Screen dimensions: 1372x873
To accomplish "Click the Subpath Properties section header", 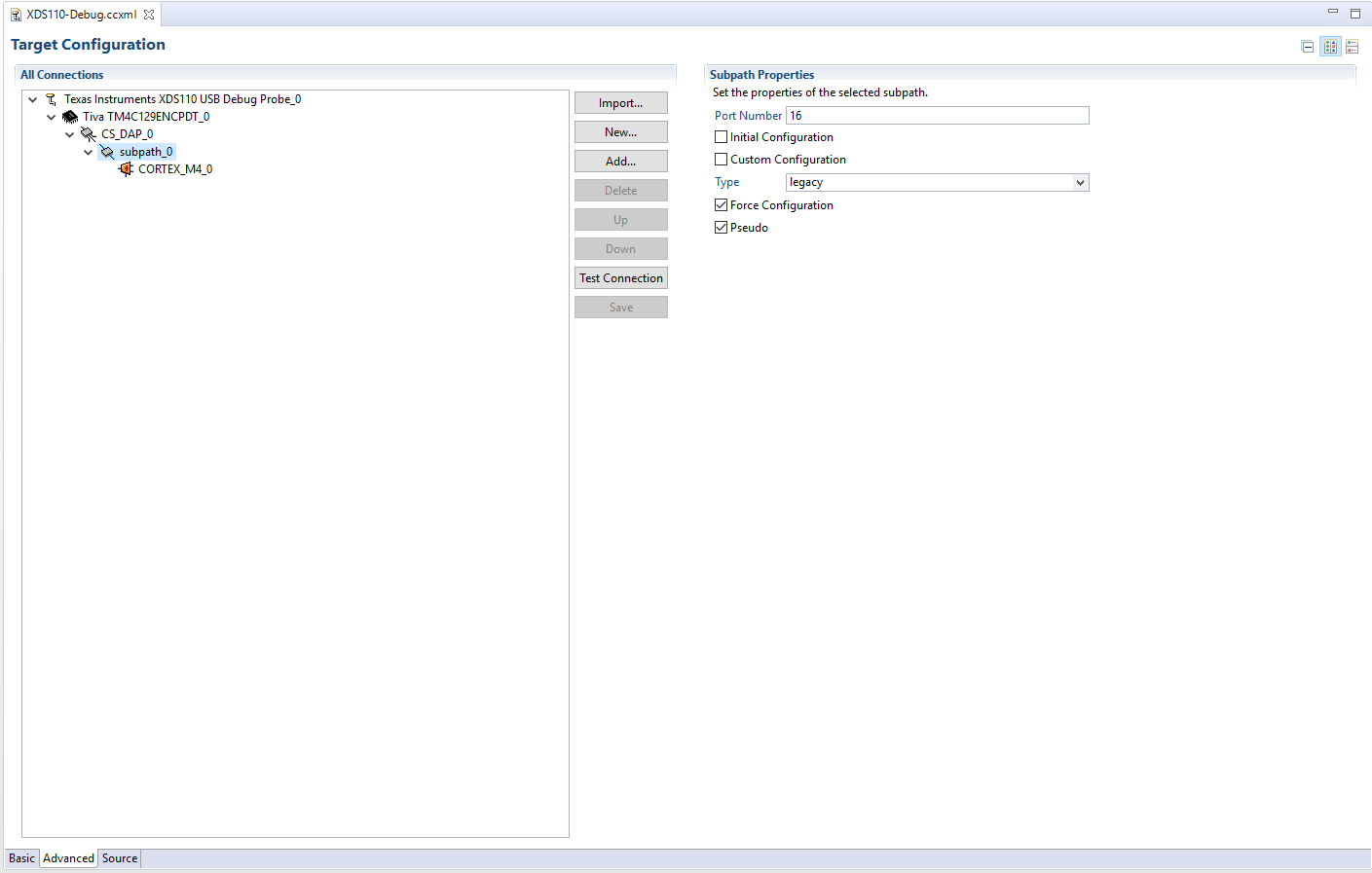I will pyautogui.click(x=761, y=75).
